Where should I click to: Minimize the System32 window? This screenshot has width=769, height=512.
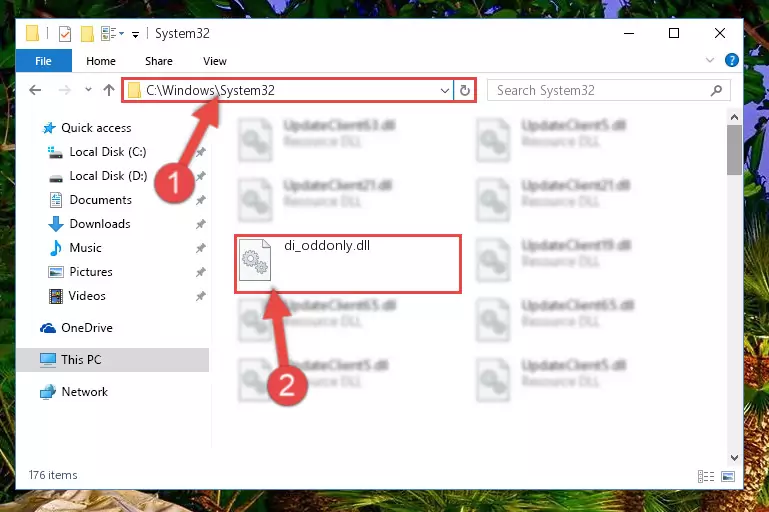click(x=629, y=33)
